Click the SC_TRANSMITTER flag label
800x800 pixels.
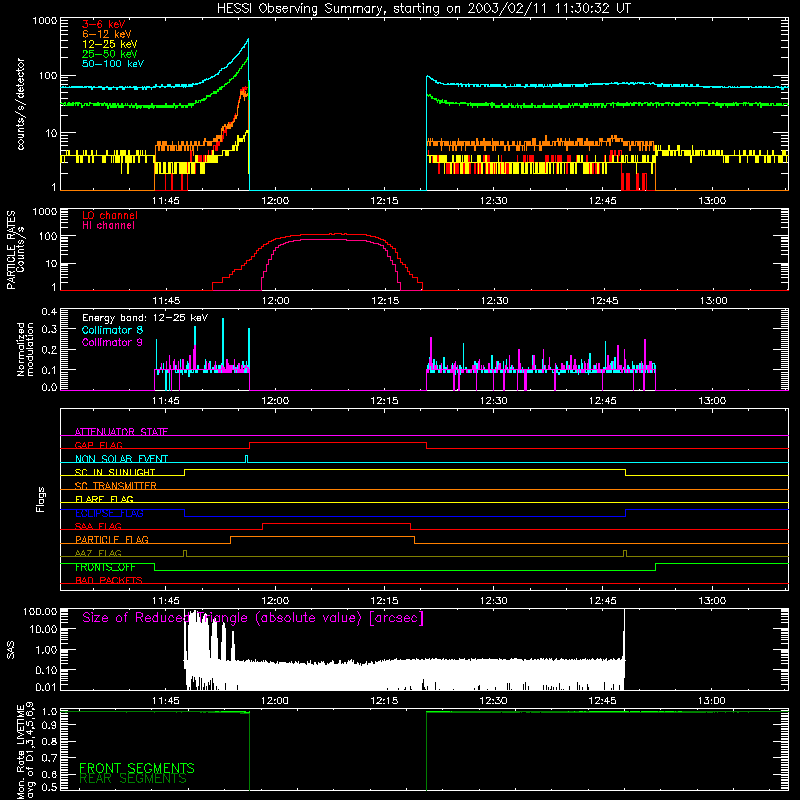(x=116, y=485)
